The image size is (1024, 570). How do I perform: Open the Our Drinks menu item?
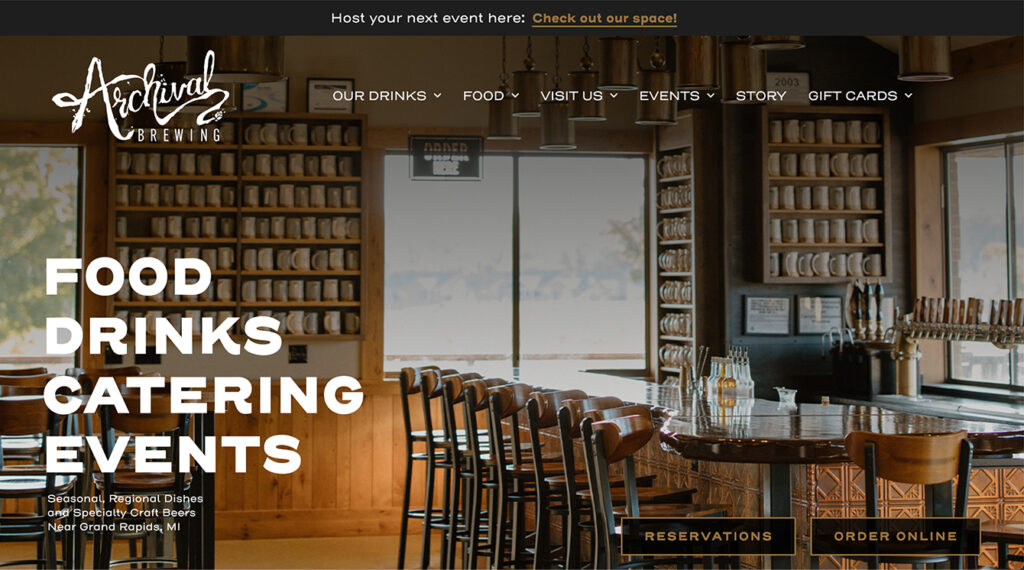[x=379, y=96]
